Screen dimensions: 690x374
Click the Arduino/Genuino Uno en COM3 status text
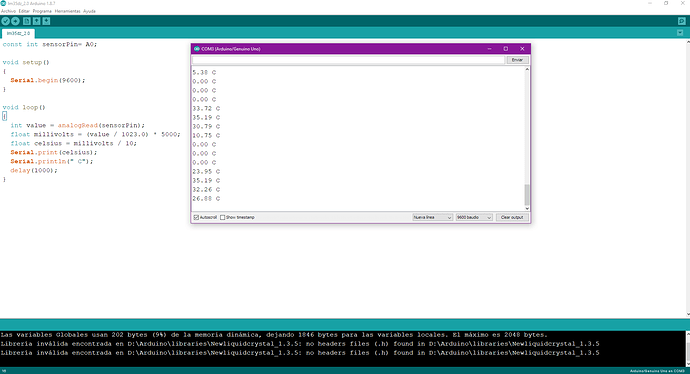(x=657, y=371)
